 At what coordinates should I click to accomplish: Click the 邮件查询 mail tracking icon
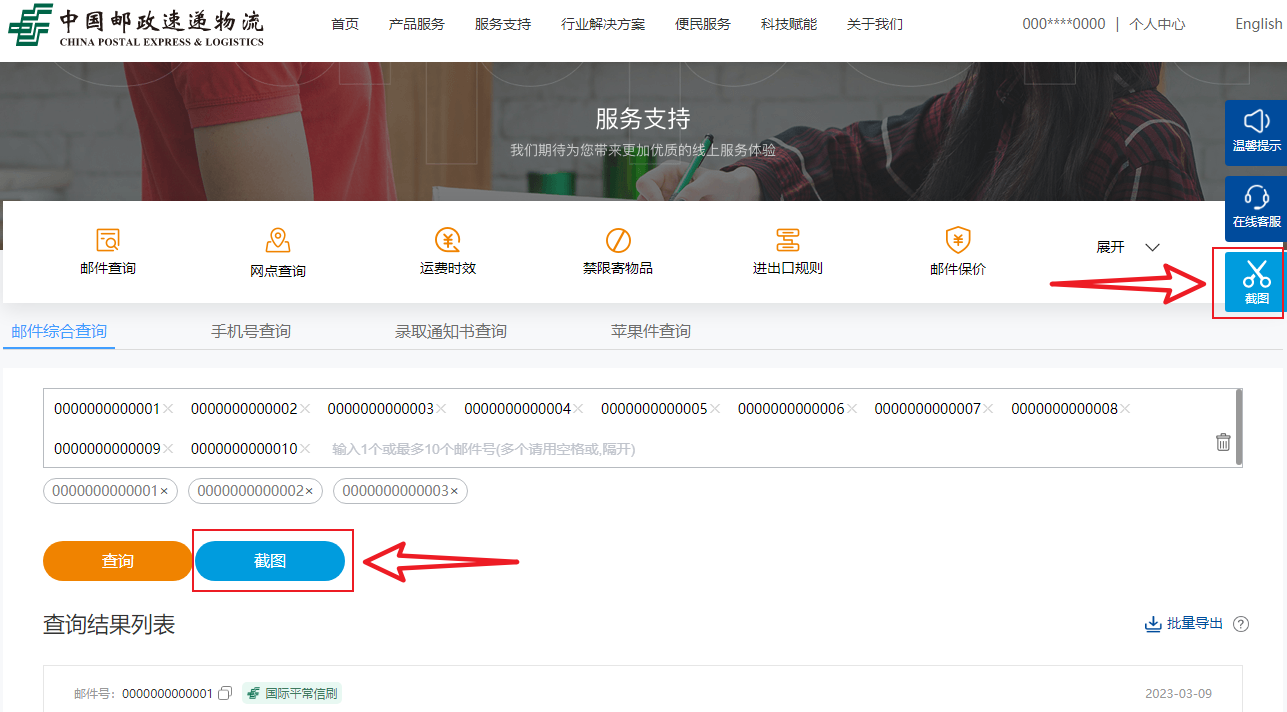[x=108, y=240]
